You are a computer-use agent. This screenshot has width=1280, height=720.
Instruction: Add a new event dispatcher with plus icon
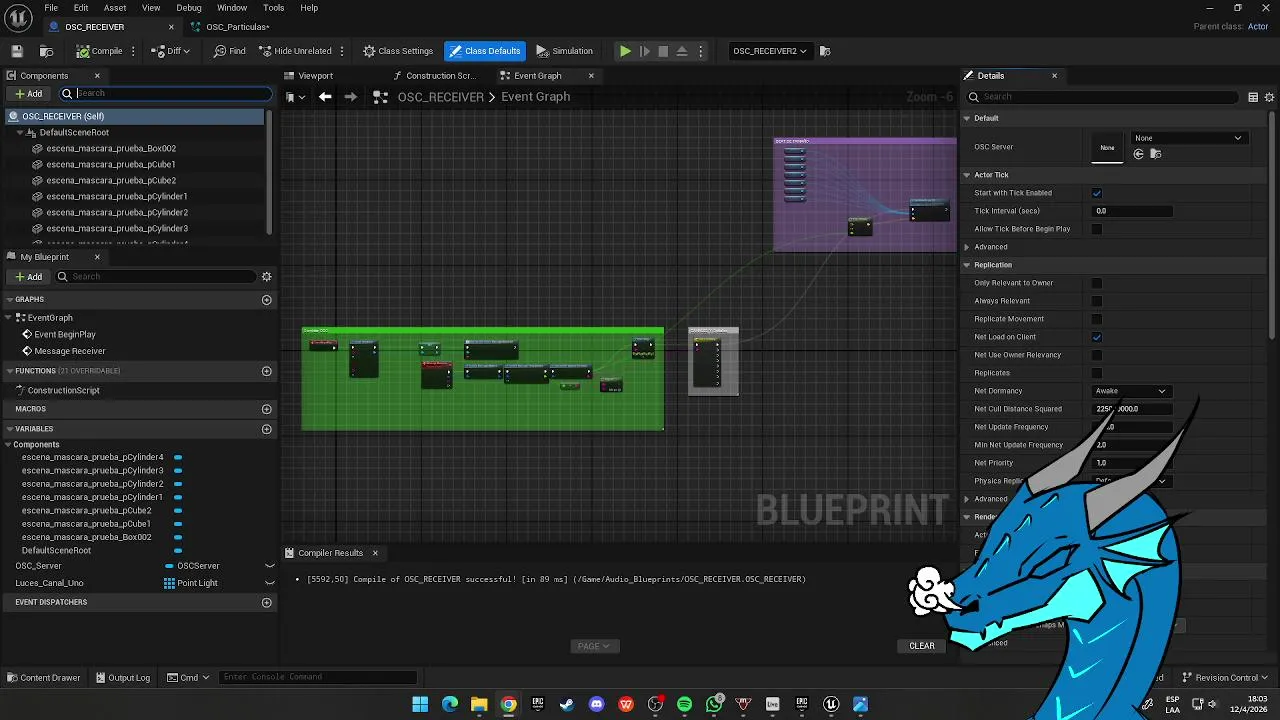(x=266, y=602)
